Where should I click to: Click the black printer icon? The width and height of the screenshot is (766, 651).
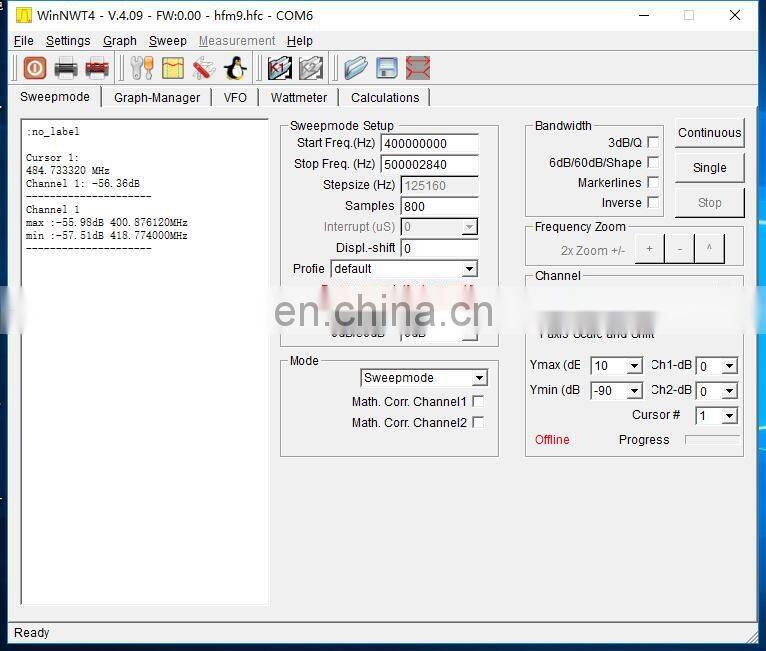pyautogui.click(x=66, y=68)
